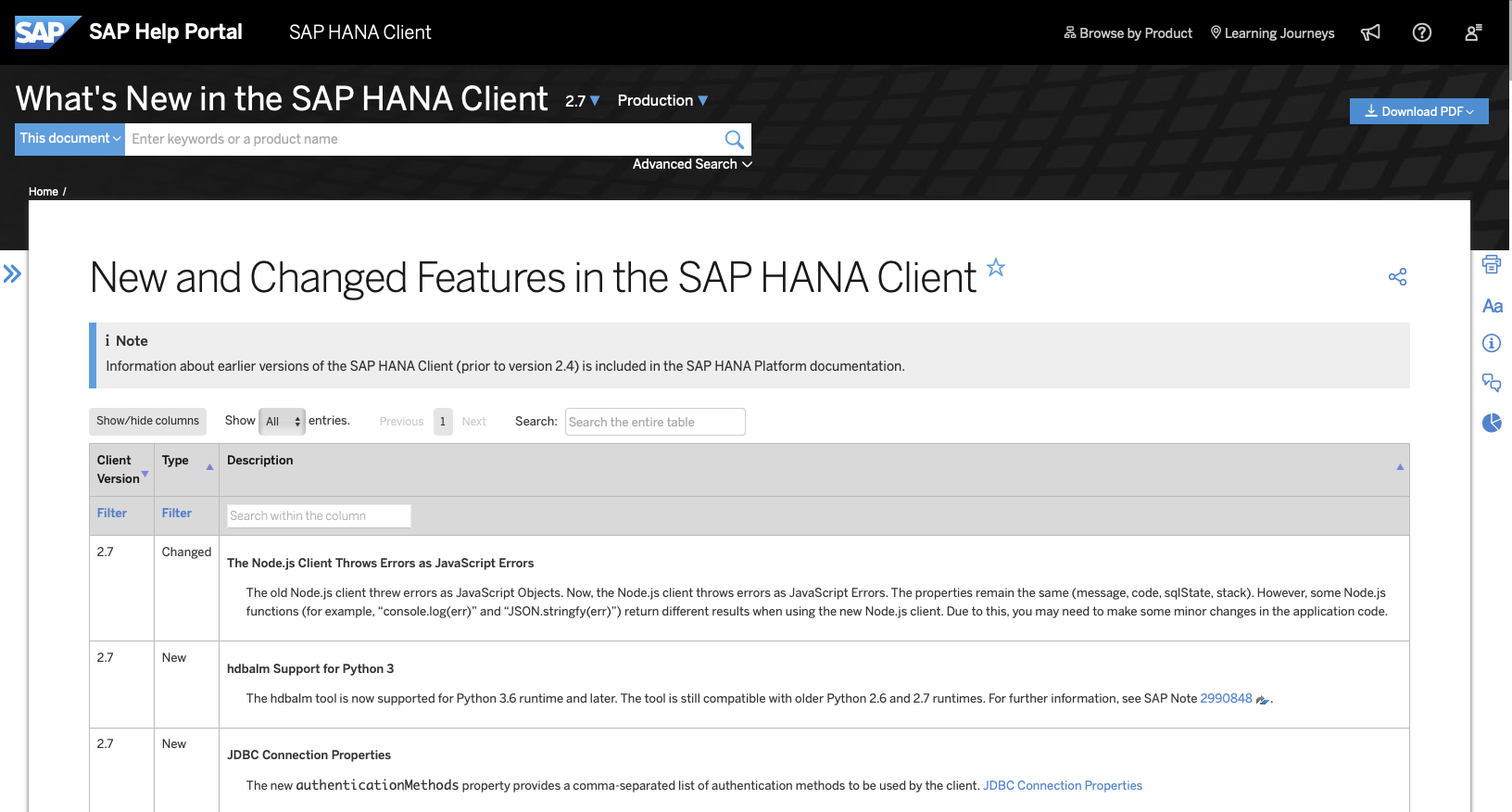Go to SAP Help Portal home

pyautogui.click(x=166, y=32)
